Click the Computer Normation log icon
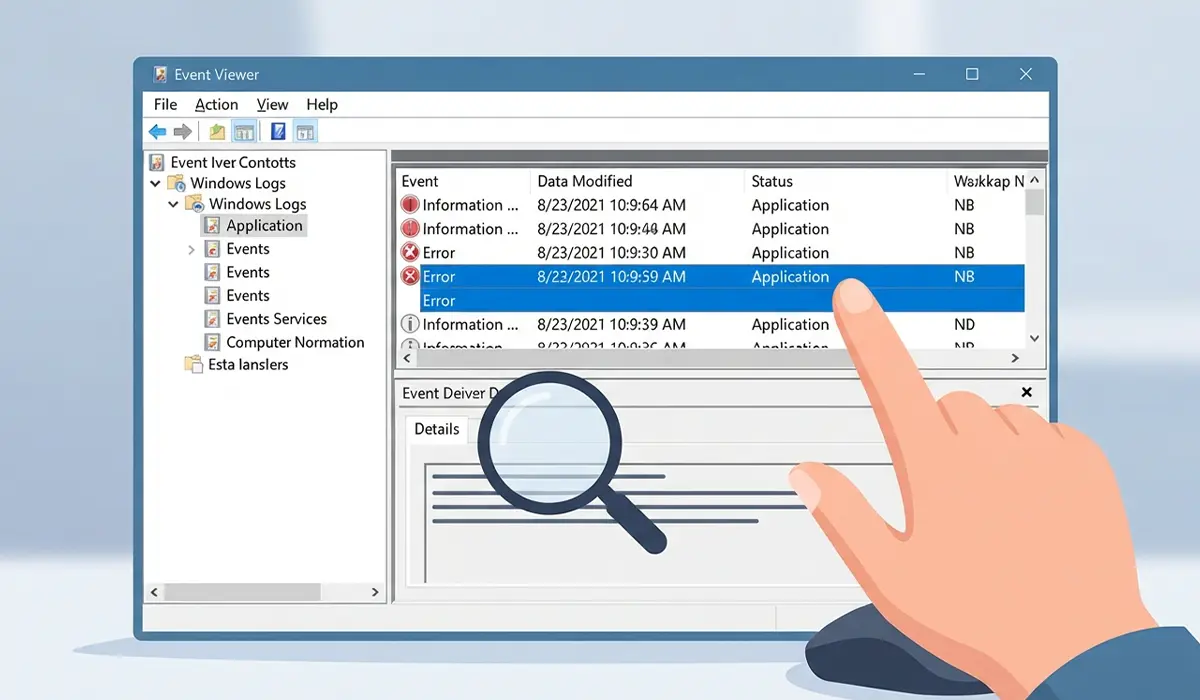The width and height of the screenshot is (1200, 700). [x=212, y=342]
